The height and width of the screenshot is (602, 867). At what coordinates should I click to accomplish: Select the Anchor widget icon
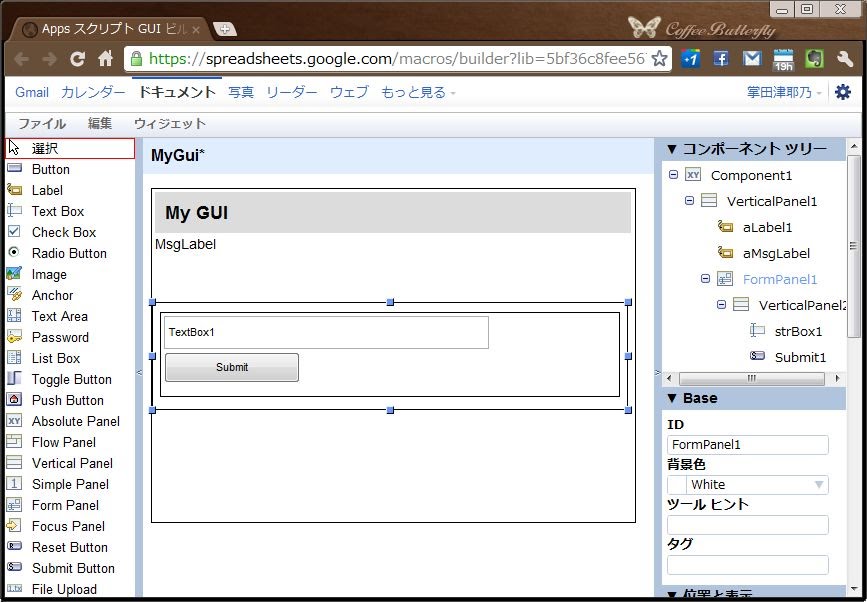click(14, 295)
